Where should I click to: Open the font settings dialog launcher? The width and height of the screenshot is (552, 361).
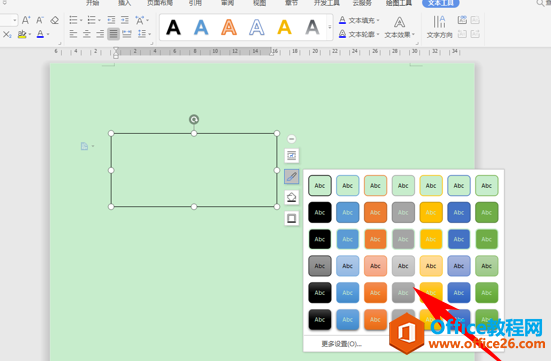[59, 43]
